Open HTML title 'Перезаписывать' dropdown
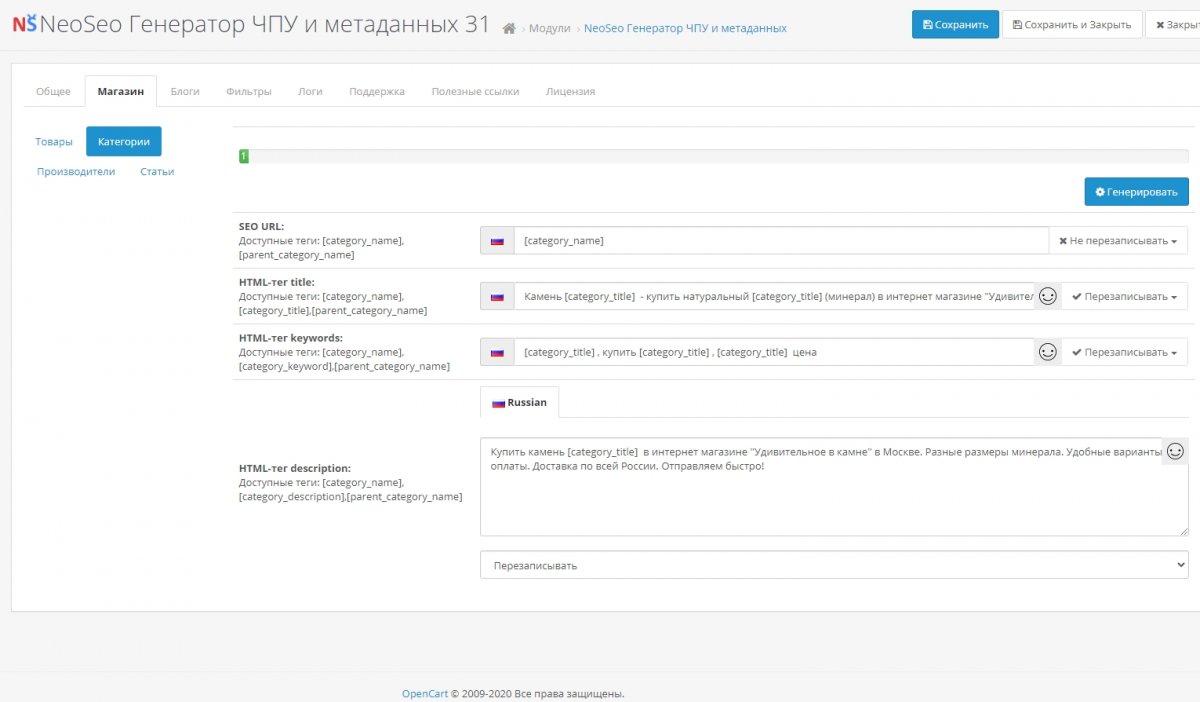The width and height of the screenshot is (1200, 702). click(x=1124, y=297)
